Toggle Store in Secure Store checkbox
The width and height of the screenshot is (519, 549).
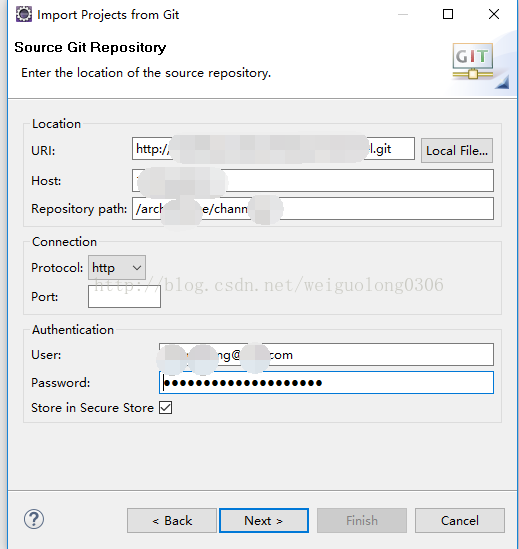tap(165, 408)
